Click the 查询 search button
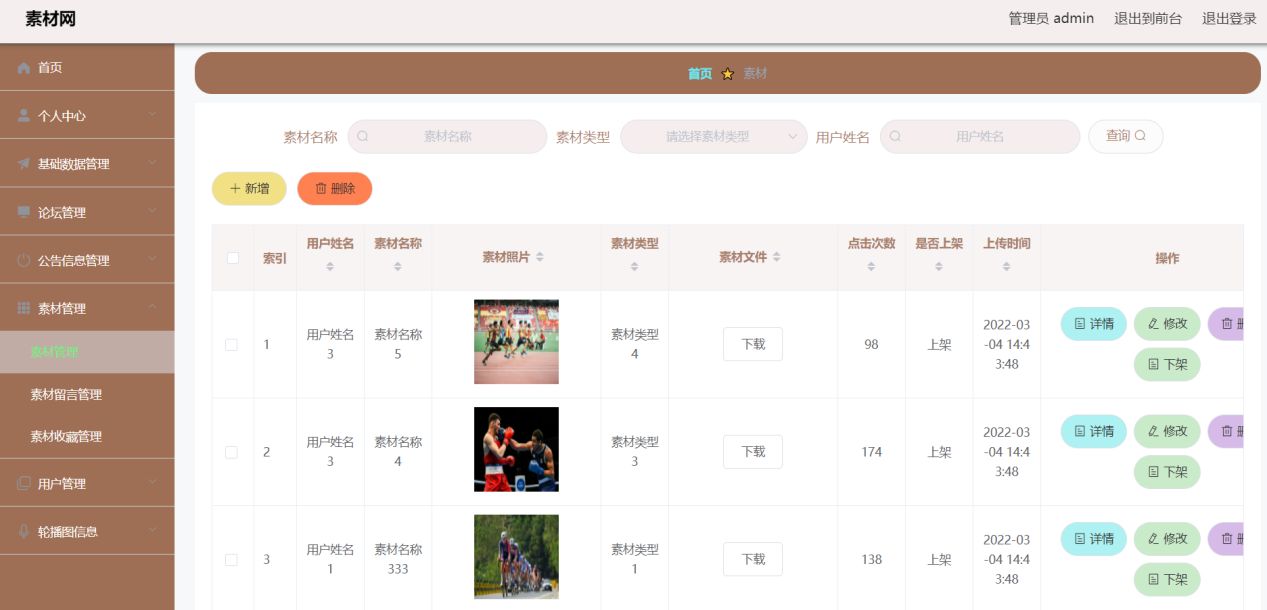The image size is (1267, 610). (x=1126, y=136)
